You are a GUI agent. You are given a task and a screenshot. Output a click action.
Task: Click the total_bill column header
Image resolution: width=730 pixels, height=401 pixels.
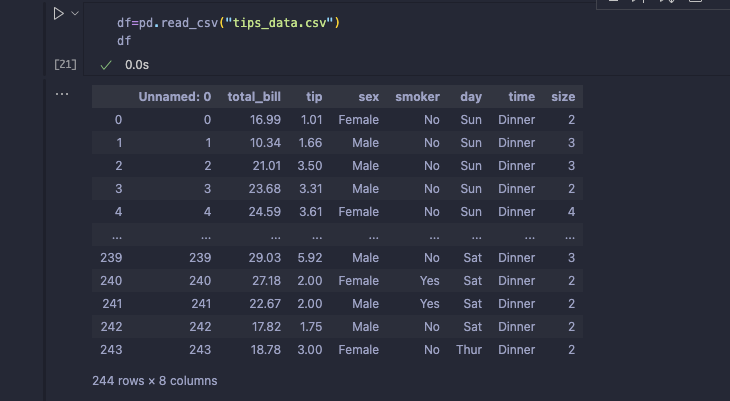point(254,97)
